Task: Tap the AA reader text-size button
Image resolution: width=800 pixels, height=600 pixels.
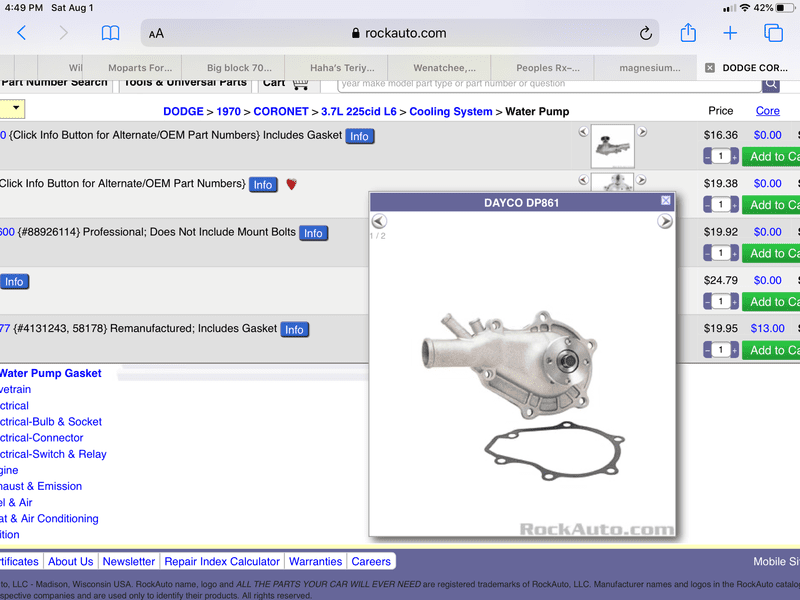Action: [x=156, y=34]
